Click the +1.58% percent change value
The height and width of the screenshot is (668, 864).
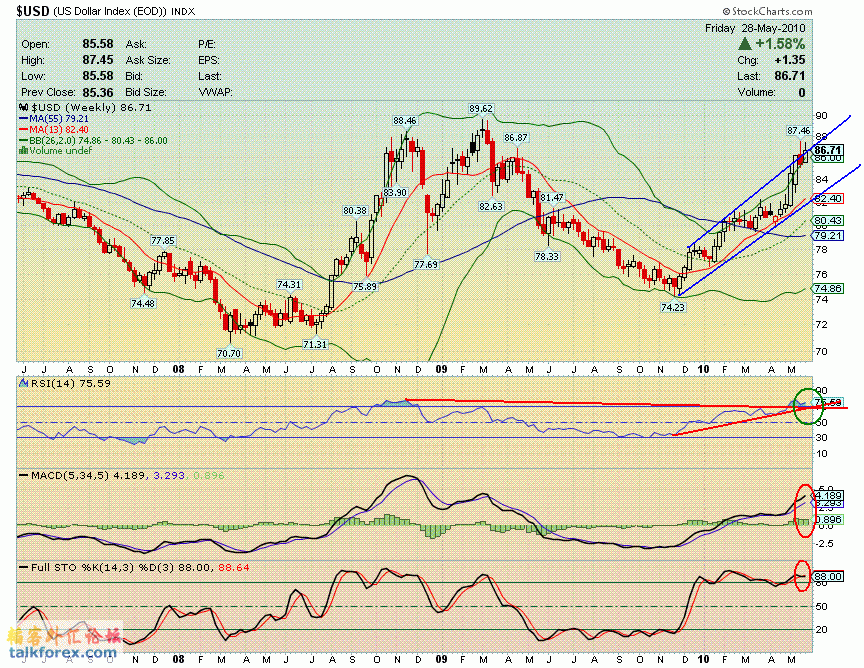(x=780, y=44)
